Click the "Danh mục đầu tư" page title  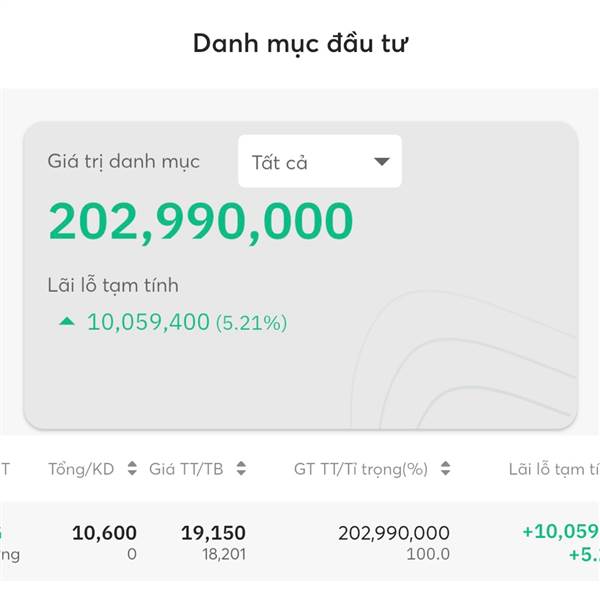point(300,44)
